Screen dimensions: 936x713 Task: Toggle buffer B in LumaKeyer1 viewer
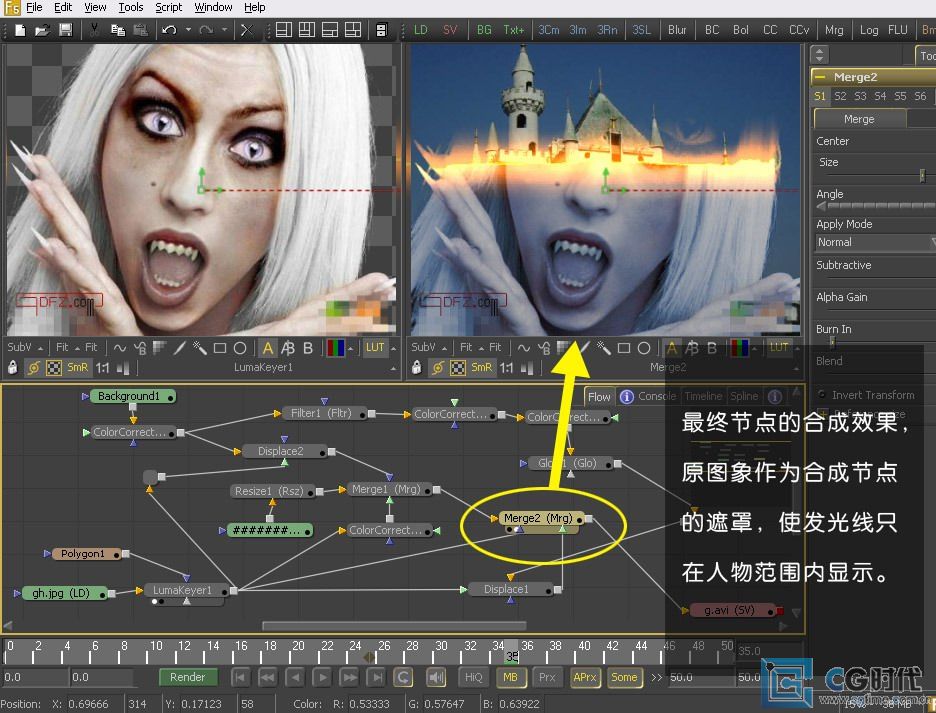(x=308, y=348)
